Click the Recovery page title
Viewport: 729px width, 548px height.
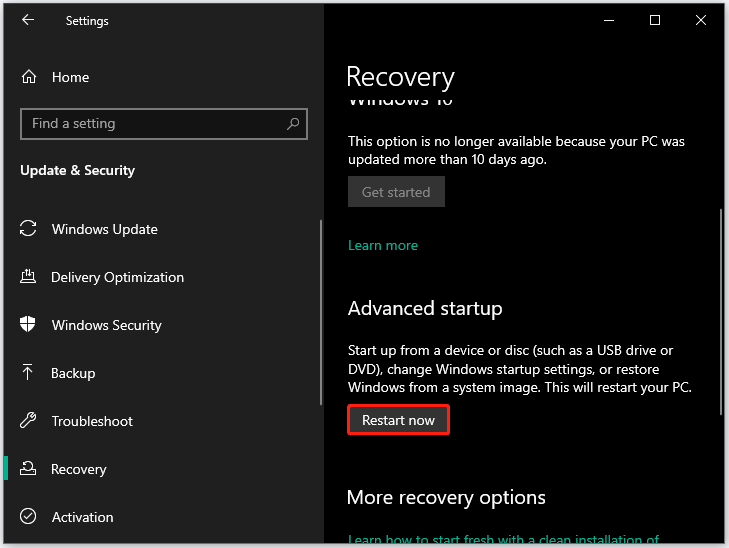(x=400, y=77)
